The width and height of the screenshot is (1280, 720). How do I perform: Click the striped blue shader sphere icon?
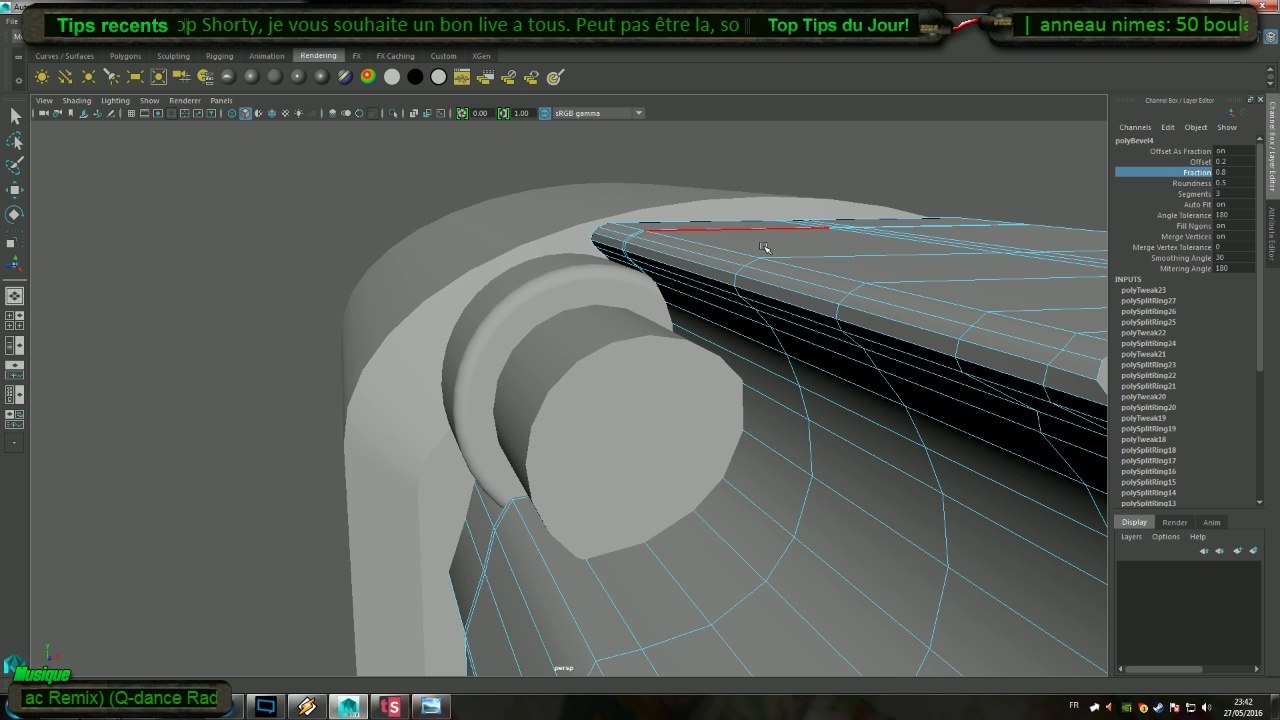tap(345, 77)
